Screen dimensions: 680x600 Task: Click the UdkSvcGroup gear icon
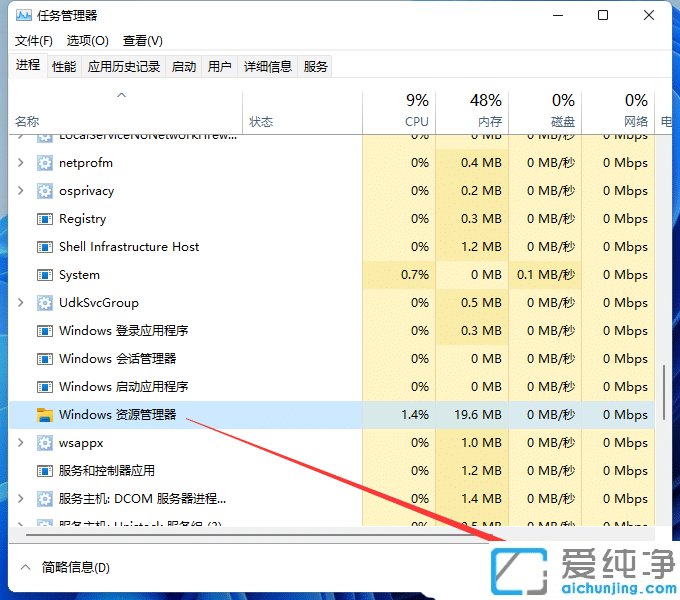point(45,303)
